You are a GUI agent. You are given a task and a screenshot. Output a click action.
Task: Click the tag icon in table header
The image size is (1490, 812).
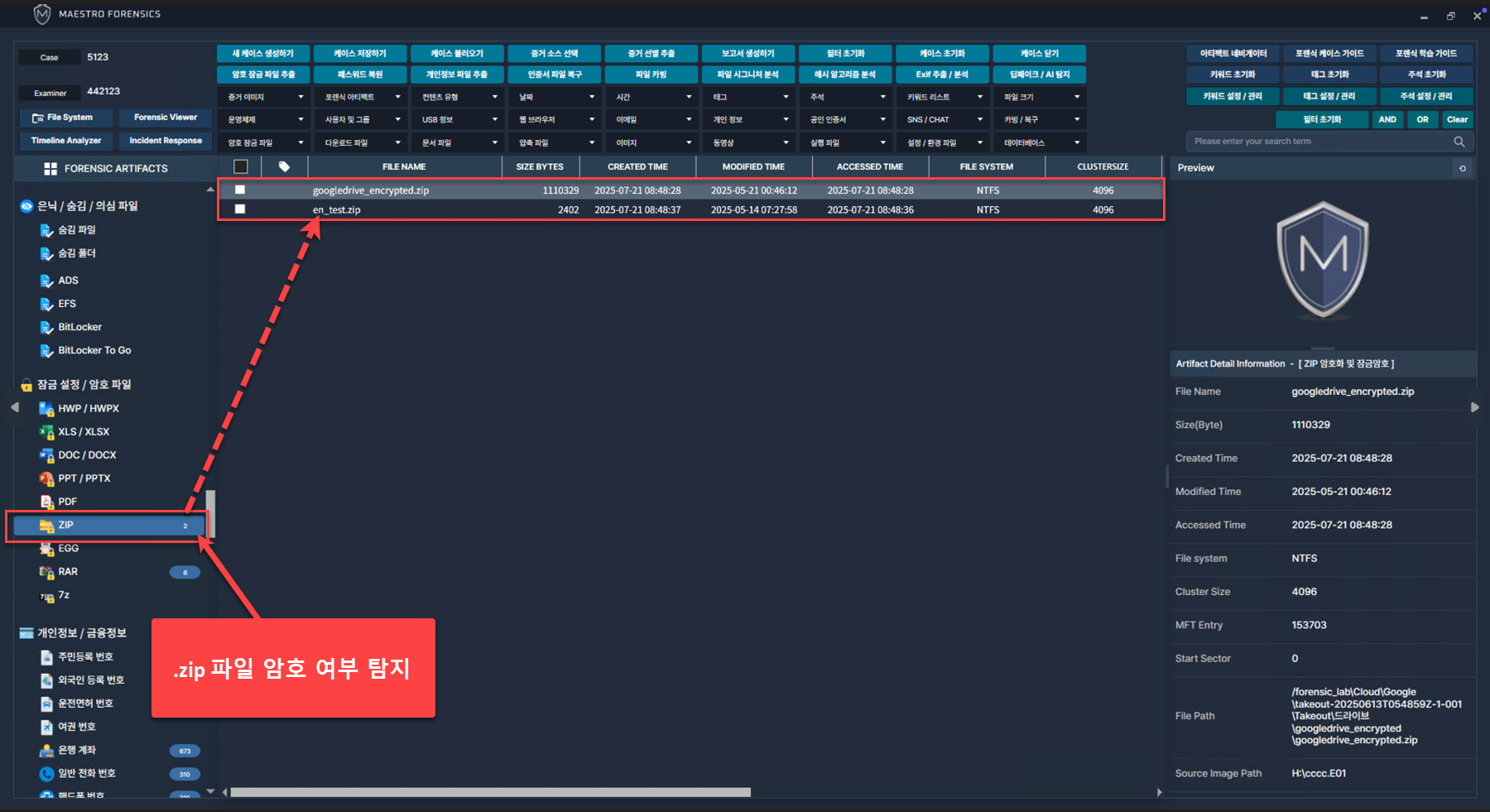pos(284,167)
